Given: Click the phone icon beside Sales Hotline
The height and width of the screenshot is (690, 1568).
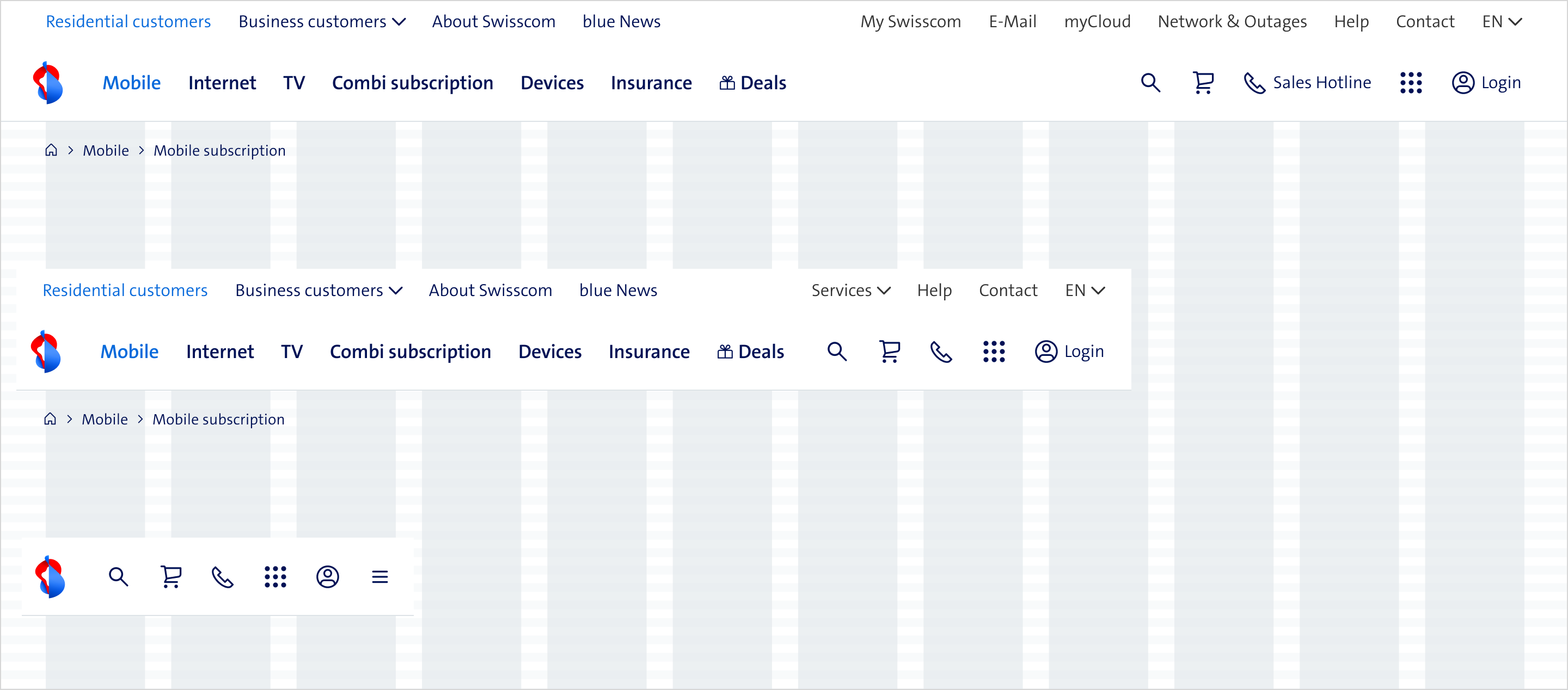Looking at the screenshot, I should click(x=1254, y=83).
